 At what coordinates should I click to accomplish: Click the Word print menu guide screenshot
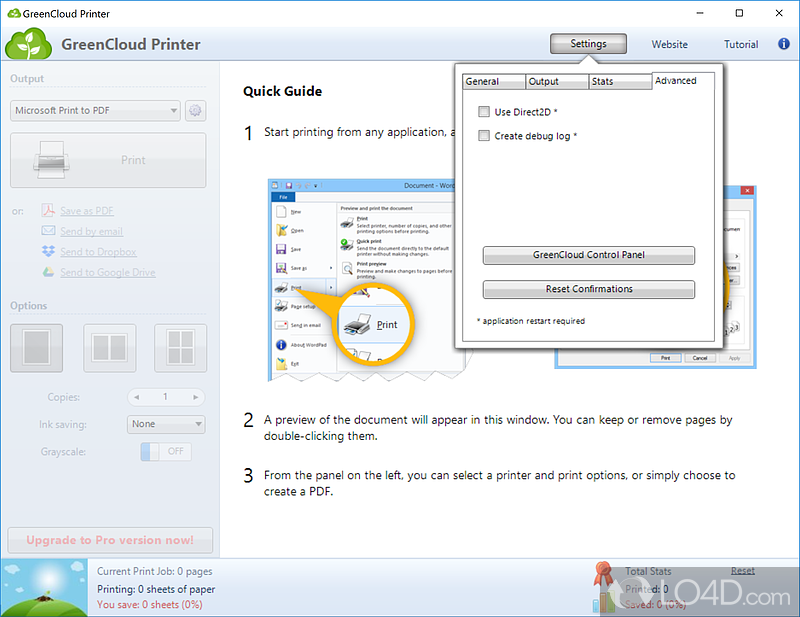[x=361, y=280]
